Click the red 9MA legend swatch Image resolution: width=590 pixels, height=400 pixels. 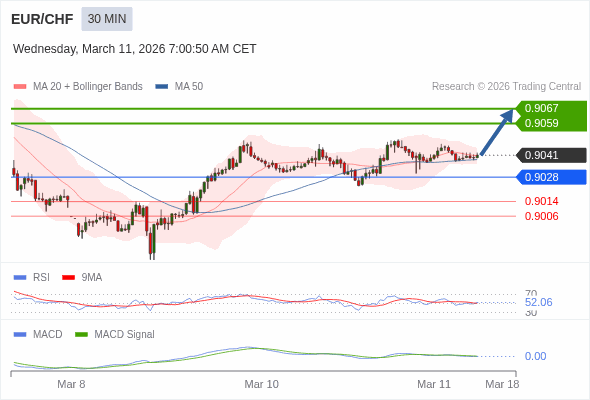68,278
